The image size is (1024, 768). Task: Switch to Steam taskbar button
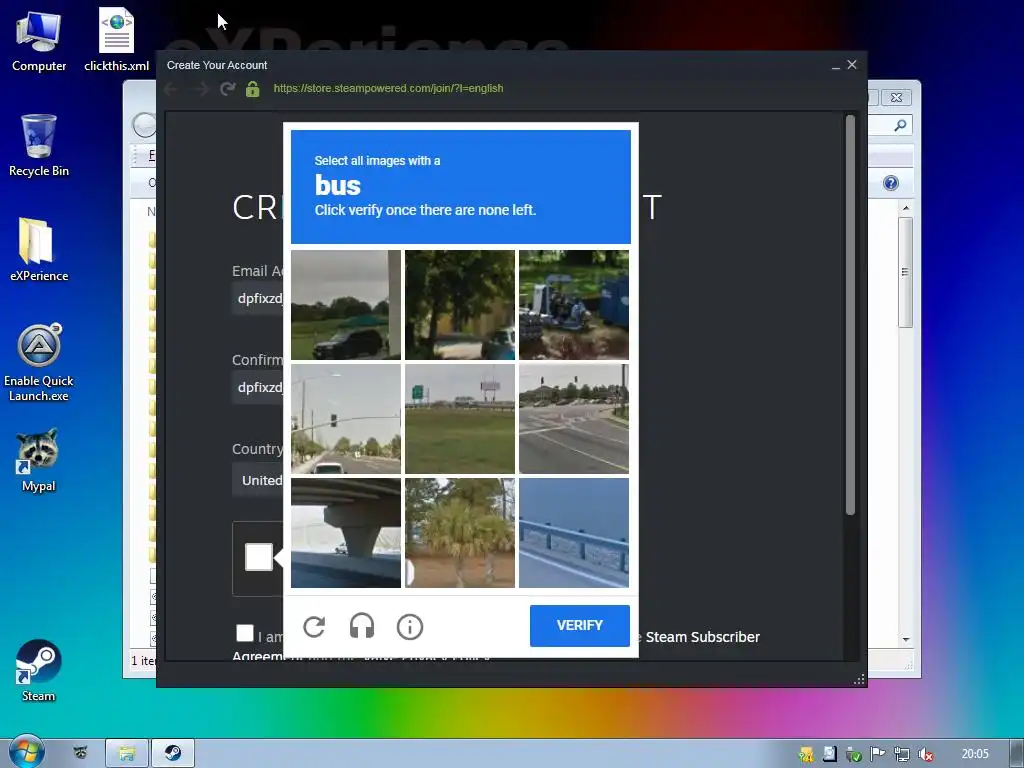pyautogui.click(x=172, y=754)
